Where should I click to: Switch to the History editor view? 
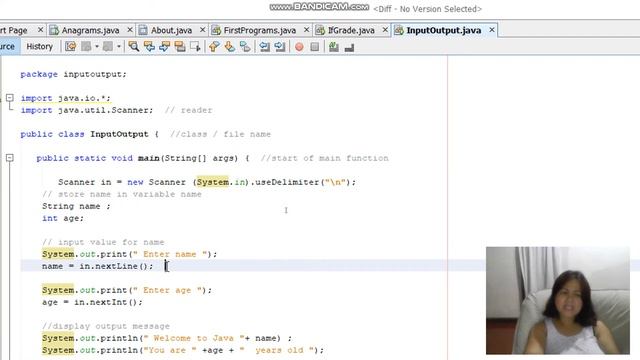tap(40, 47)
